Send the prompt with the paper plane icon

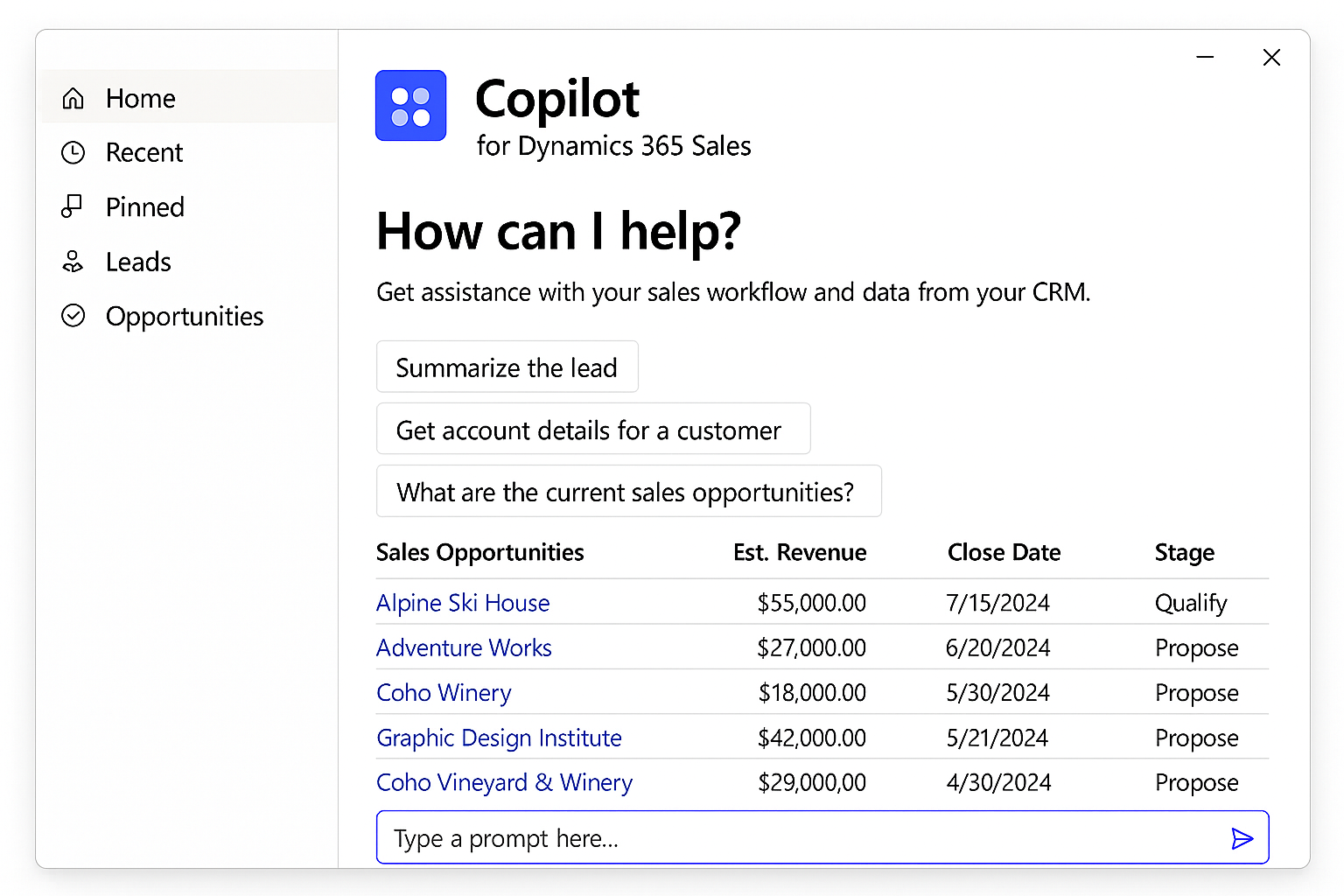[x=1242, y=838]
